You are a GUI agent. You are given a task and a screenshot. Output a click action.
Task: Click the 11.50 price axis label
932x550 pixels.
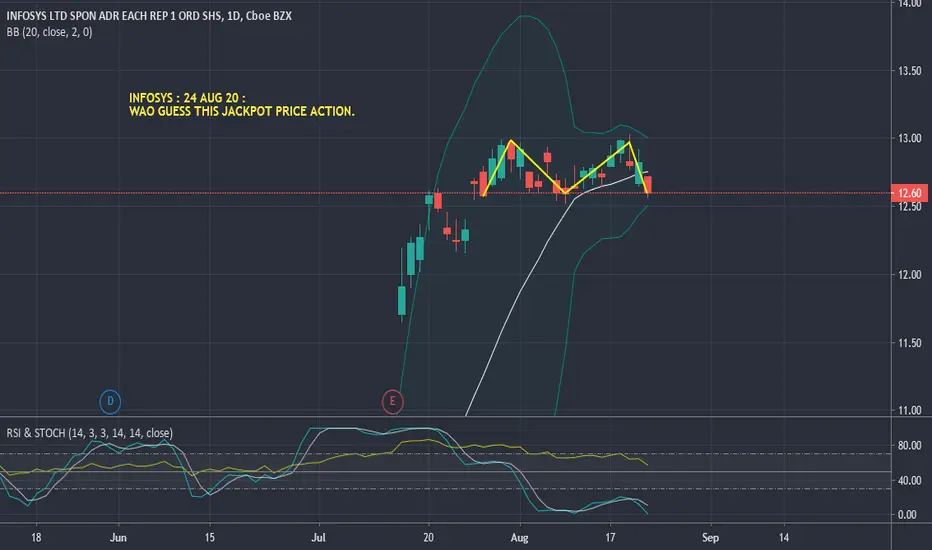click(909, 343)
